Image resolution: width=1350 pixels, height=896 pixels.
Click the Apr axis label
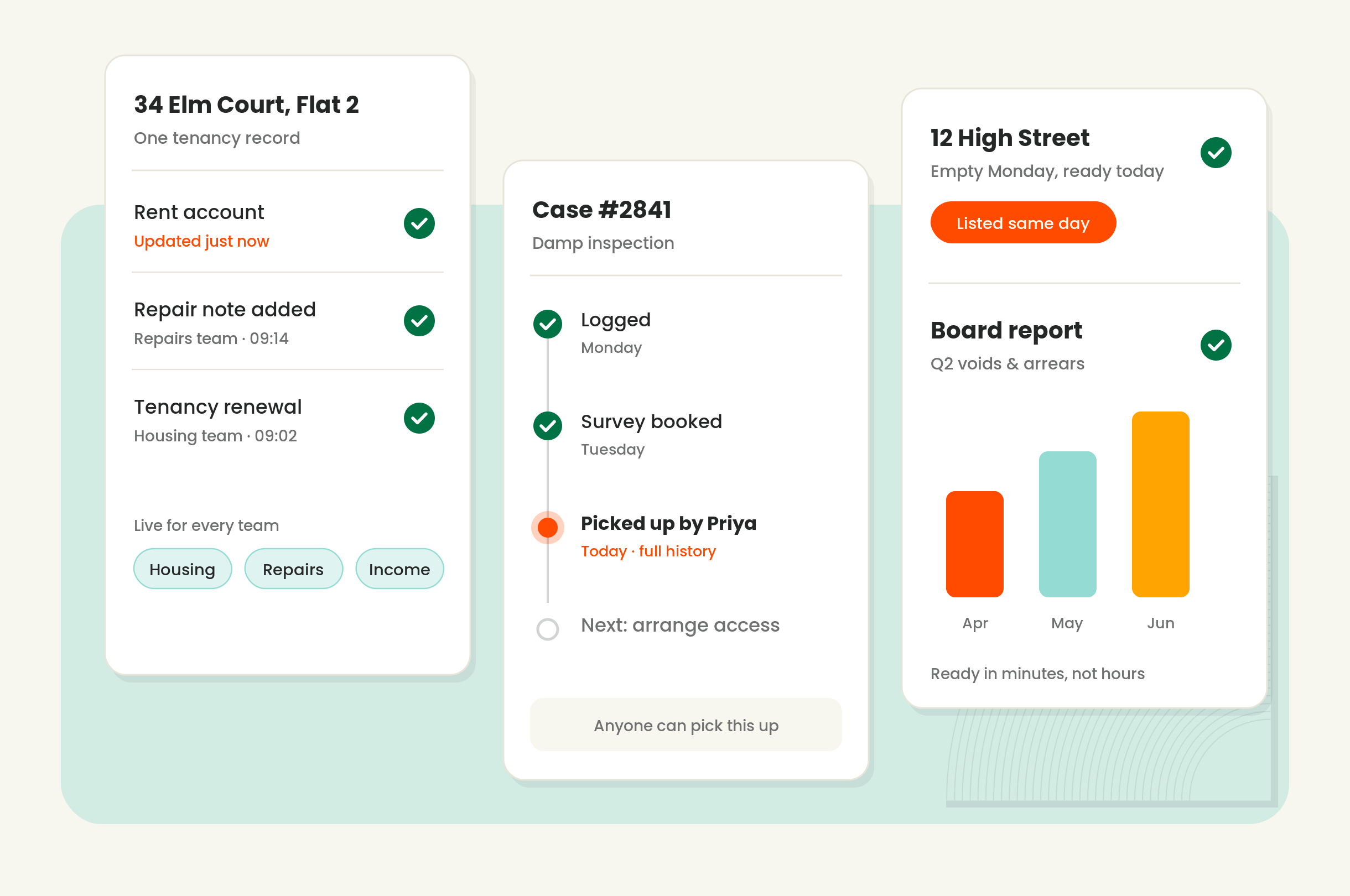point(974,623)
